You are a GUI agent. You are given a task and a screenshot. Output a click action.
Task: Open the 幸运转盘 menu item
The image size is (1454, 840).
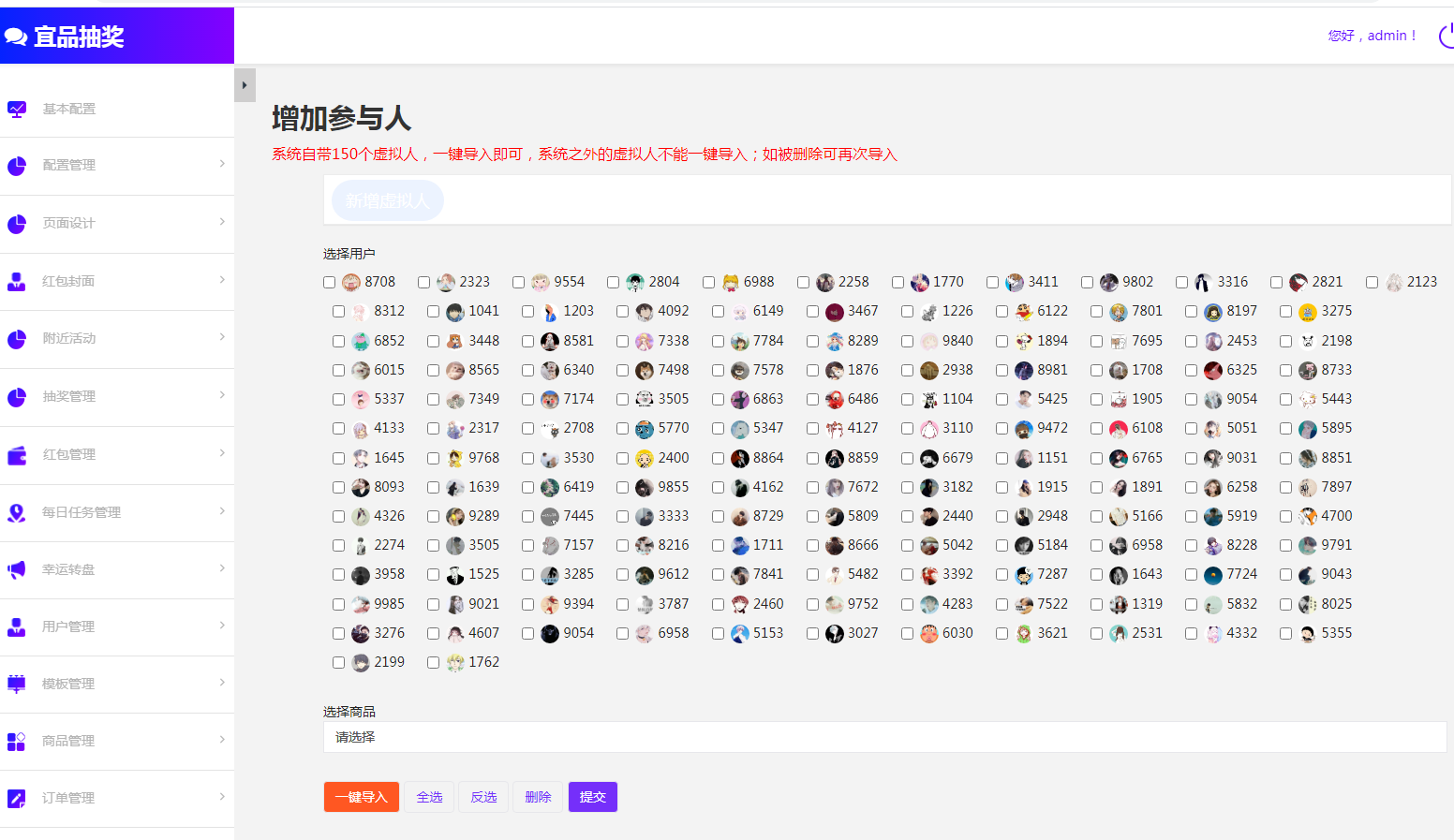coord(117,569)
